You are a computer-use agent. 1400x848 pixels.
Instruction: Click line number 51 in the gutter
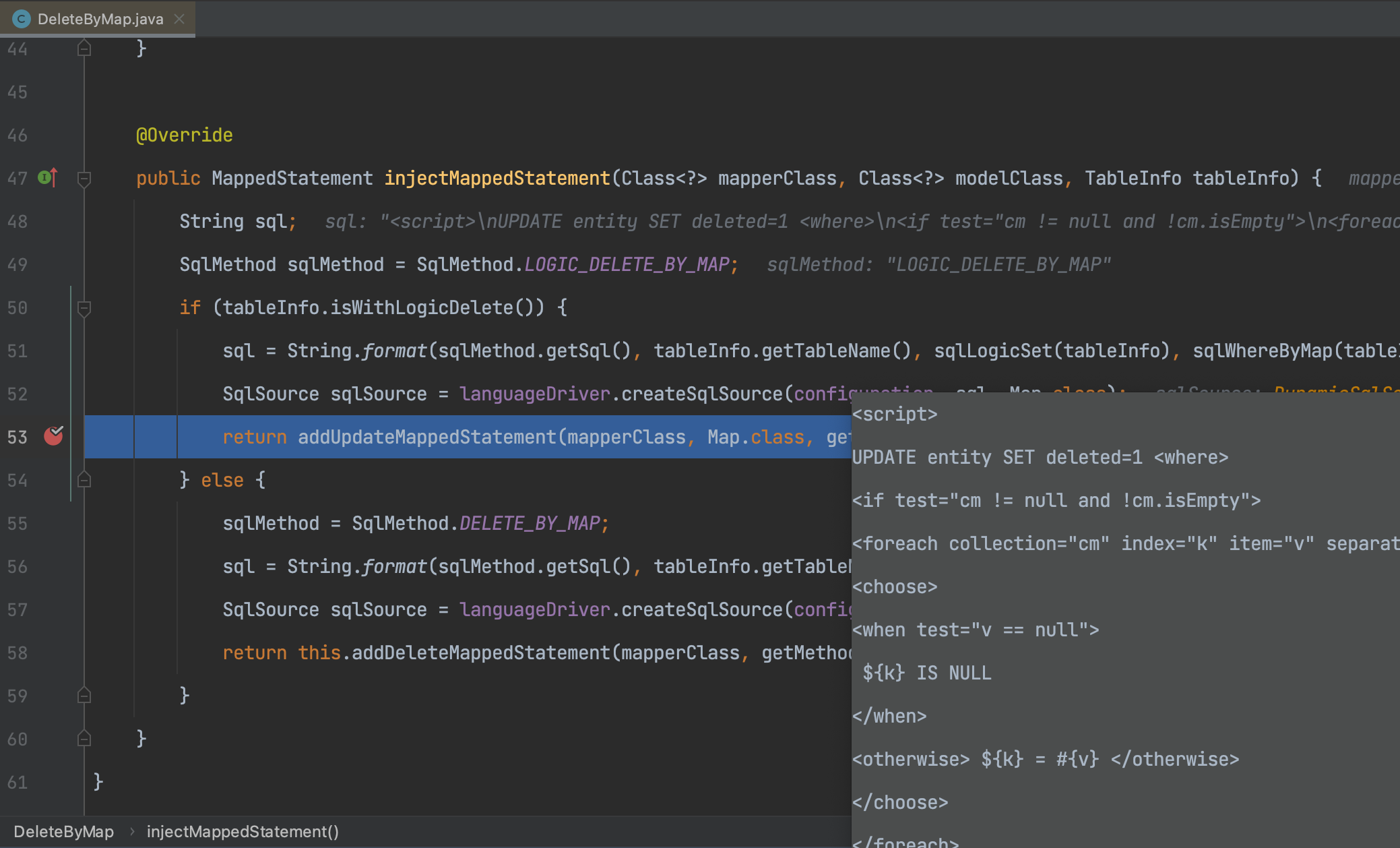coord(18,351)
